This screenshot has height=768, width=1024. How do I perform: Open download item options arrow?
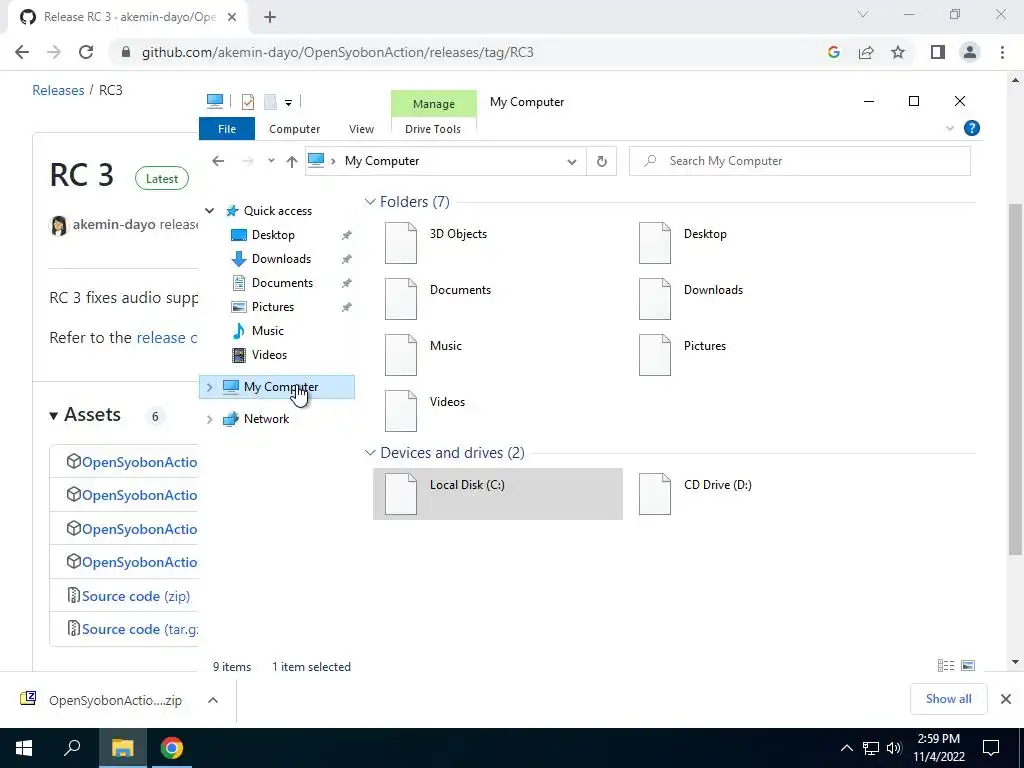213,700
